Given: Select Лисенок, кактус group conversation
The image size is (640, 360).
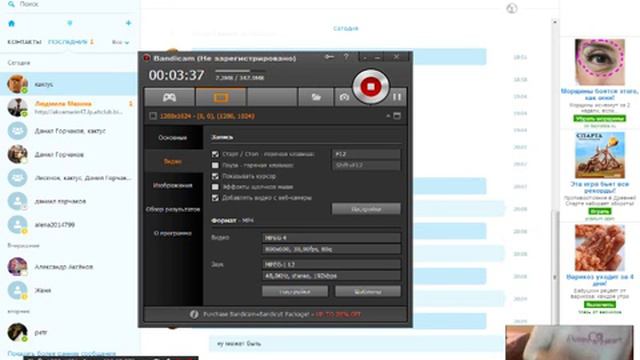Looking at the screenshot, I should click(x=69, y=178).
